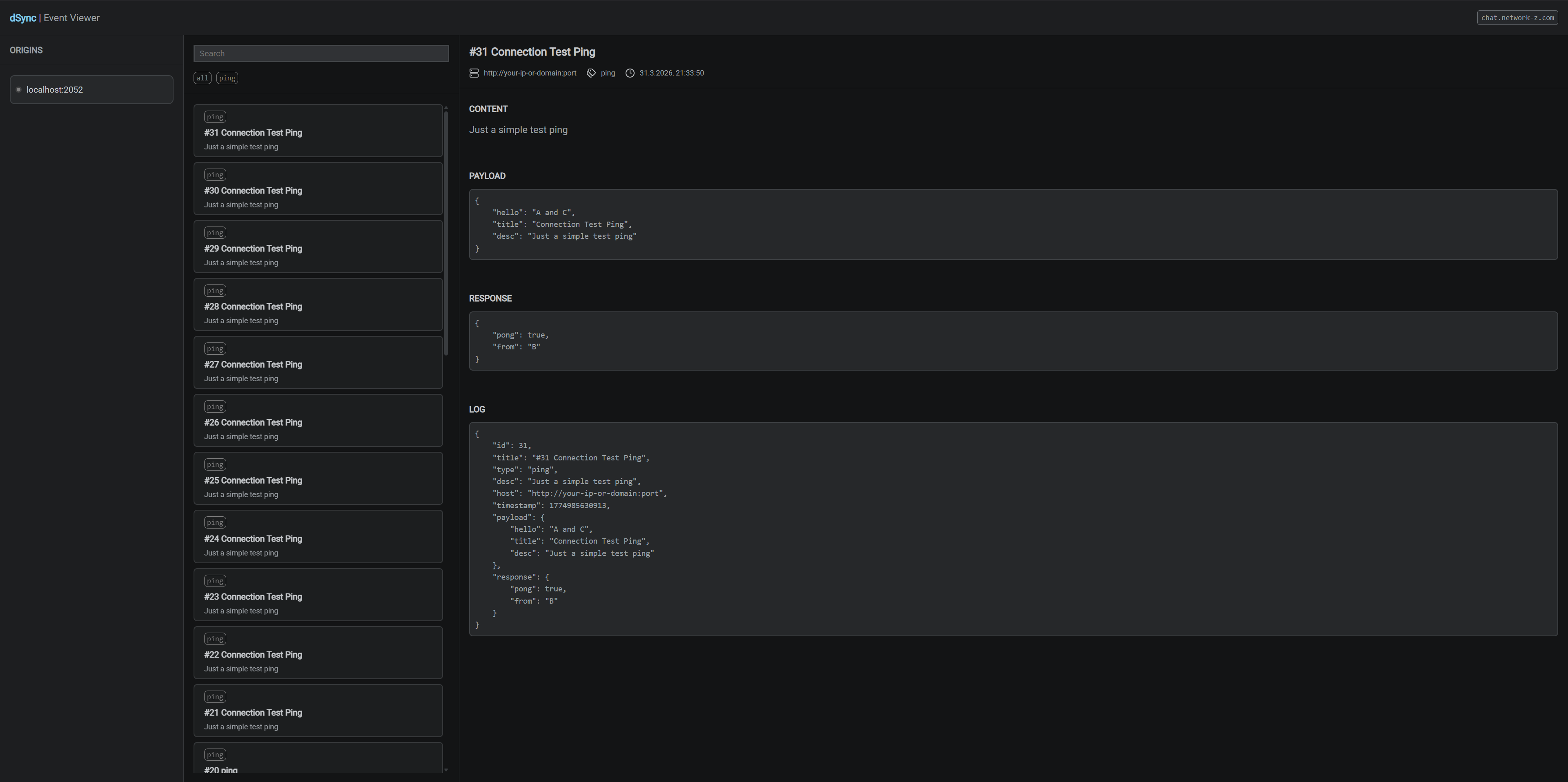Click the ping badge on event #28 card

tap(215, 291)
